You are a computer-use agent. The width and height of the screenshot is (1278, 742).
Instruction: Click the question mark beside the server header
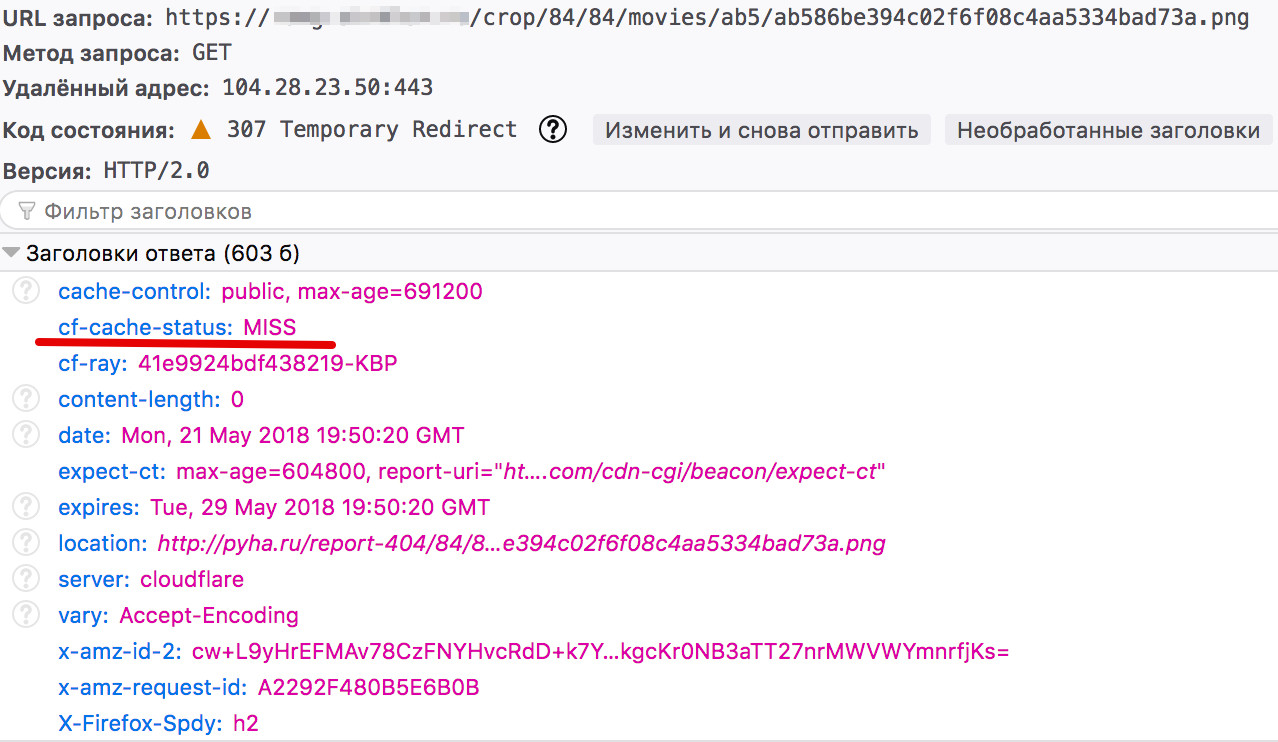point(25,578)
